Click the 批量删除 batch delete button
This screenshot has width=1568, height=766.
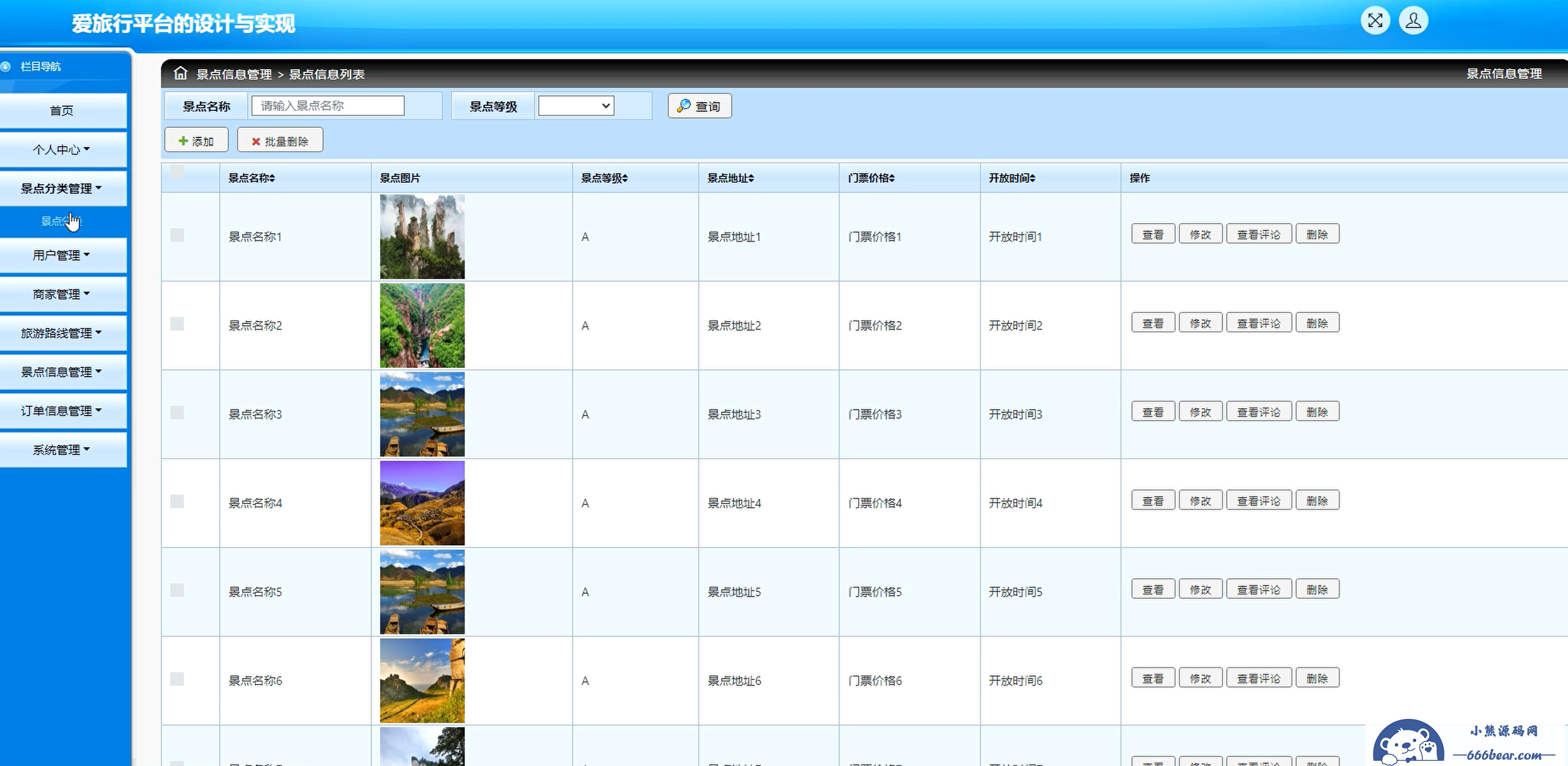point(280,140)
